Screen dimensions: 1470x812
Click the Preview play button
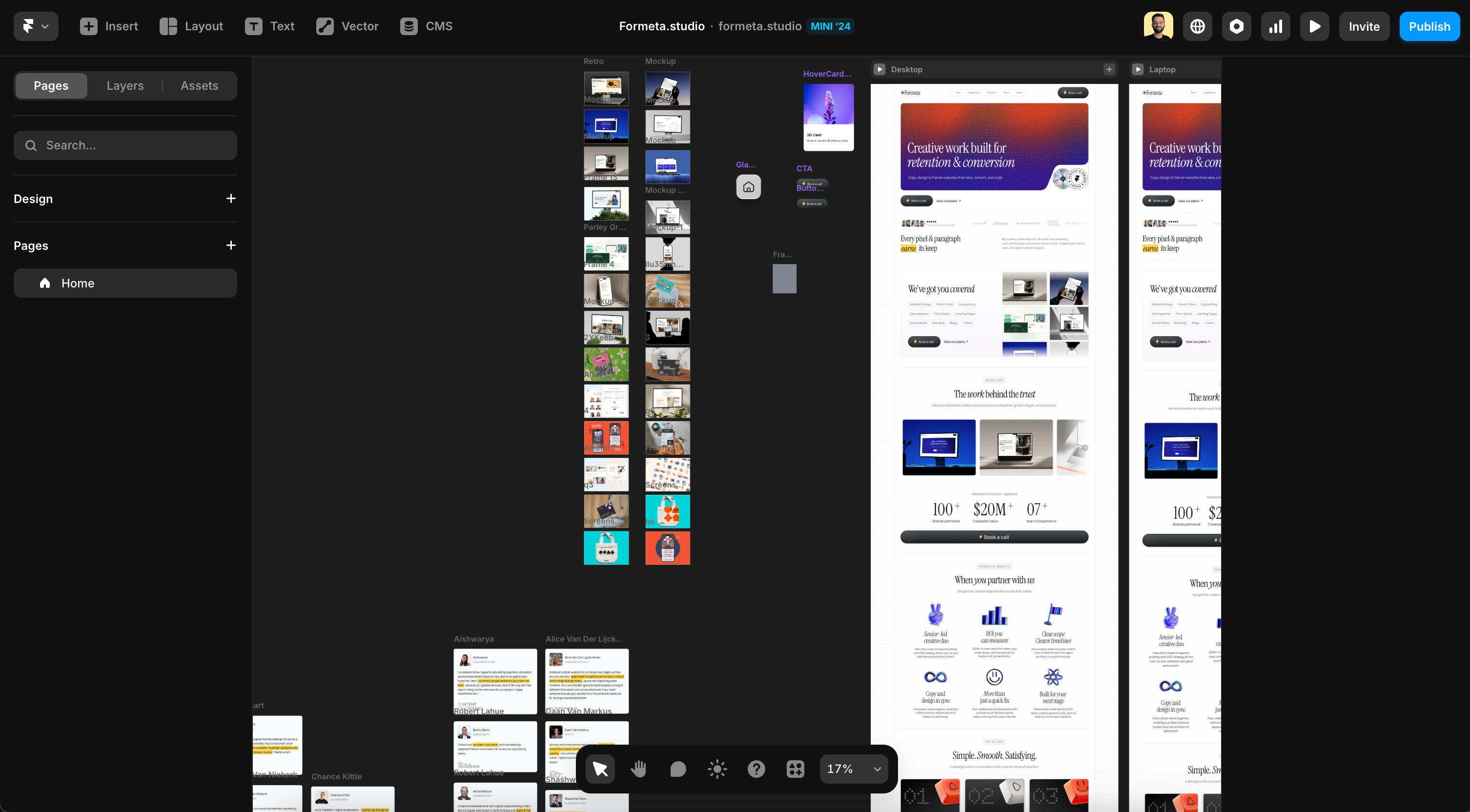[1314, 26]
